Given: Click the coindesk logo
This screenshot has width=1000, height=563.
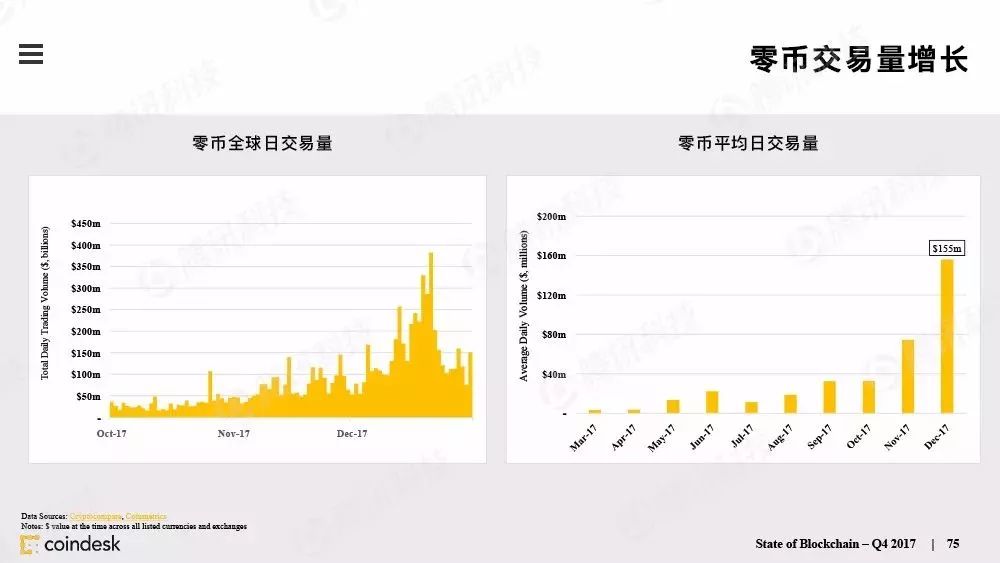Looking at the screenshot, I should coord(70,544).
